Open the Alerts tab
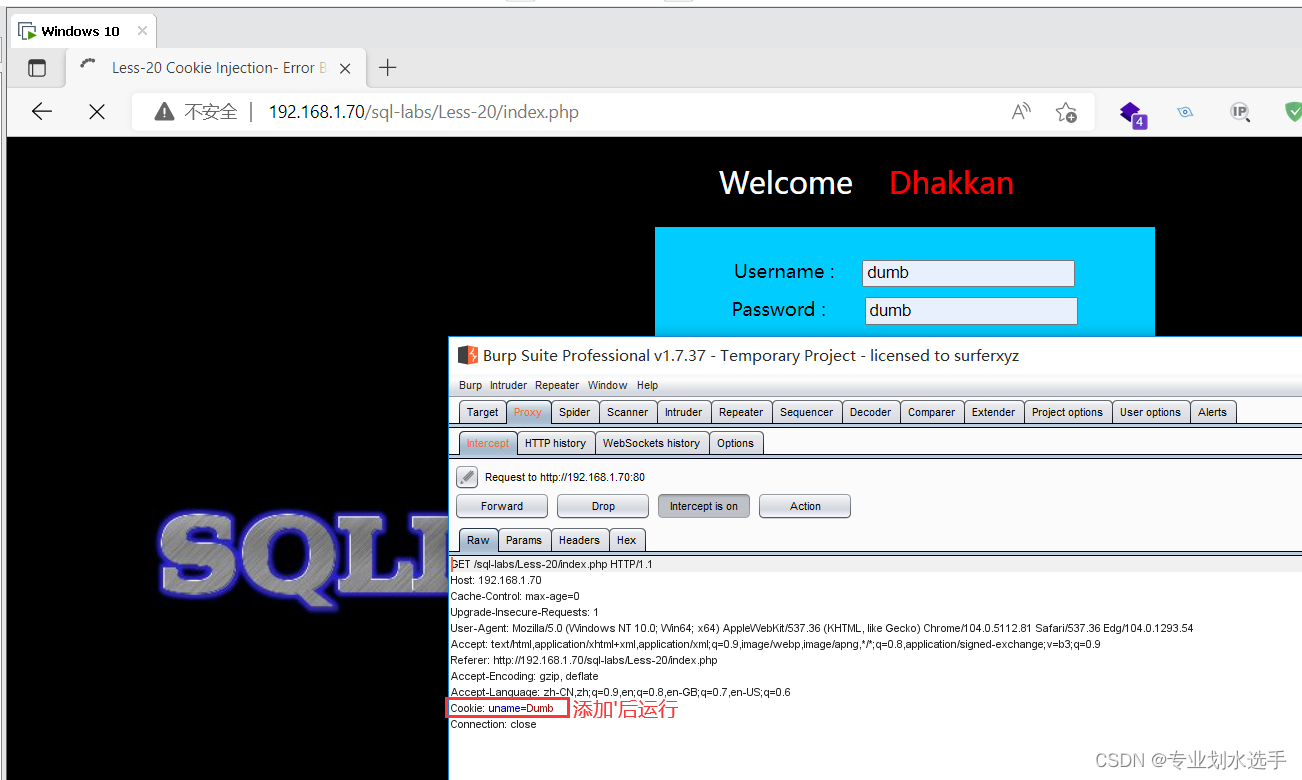This screenshot has width=1302, height=780. (x=1212, y=412)
